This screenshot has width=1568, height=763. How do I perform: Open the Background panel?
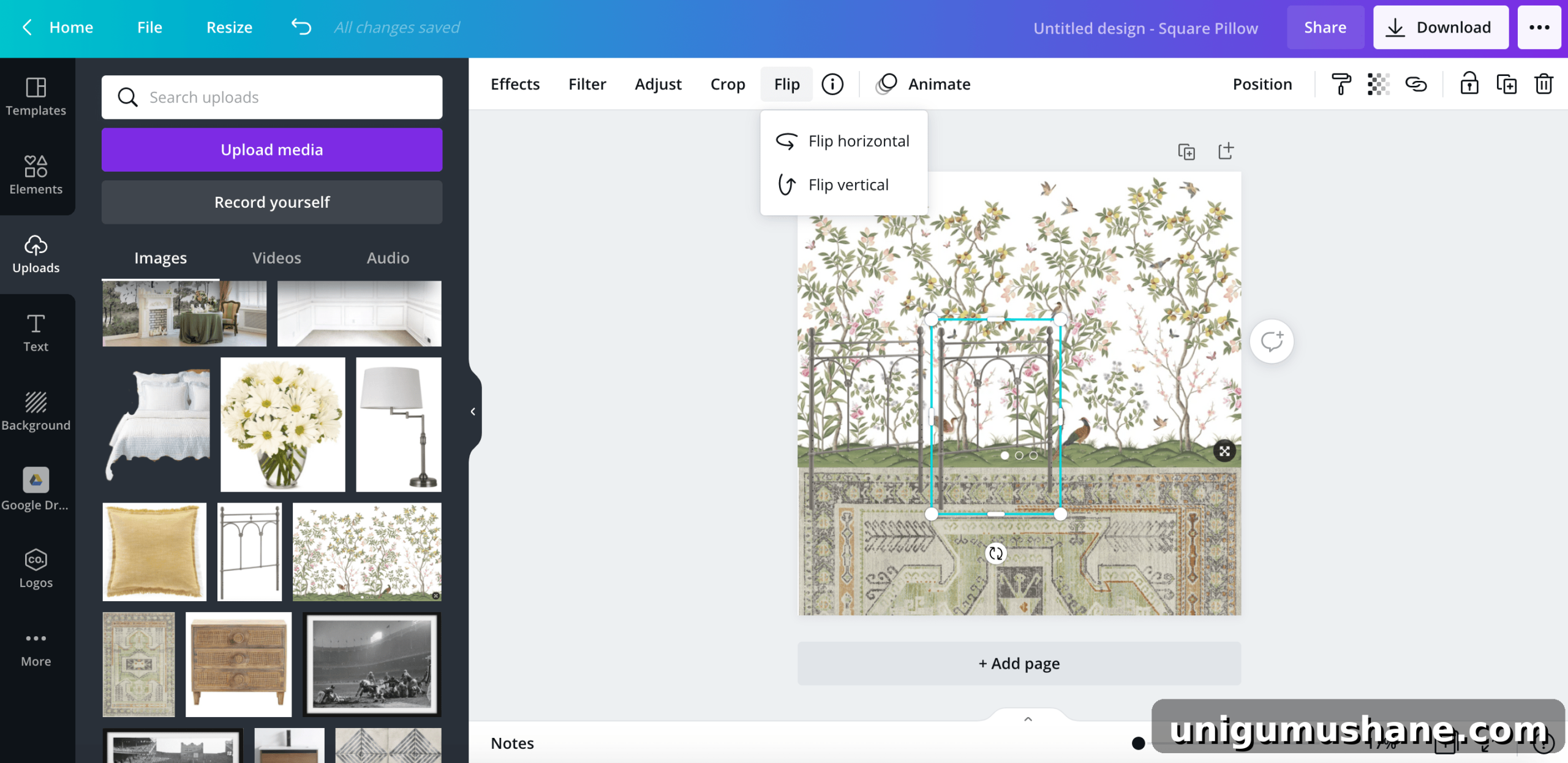(36, 411)
